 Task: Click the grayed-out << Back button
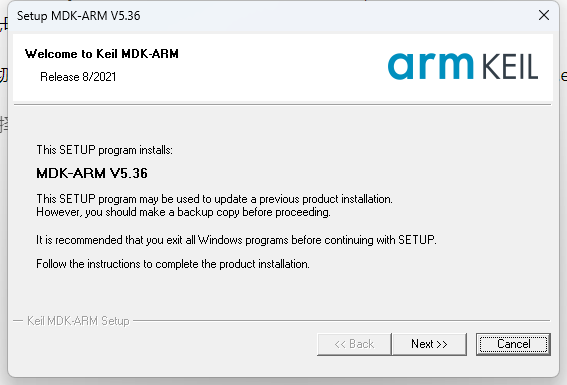354,344
